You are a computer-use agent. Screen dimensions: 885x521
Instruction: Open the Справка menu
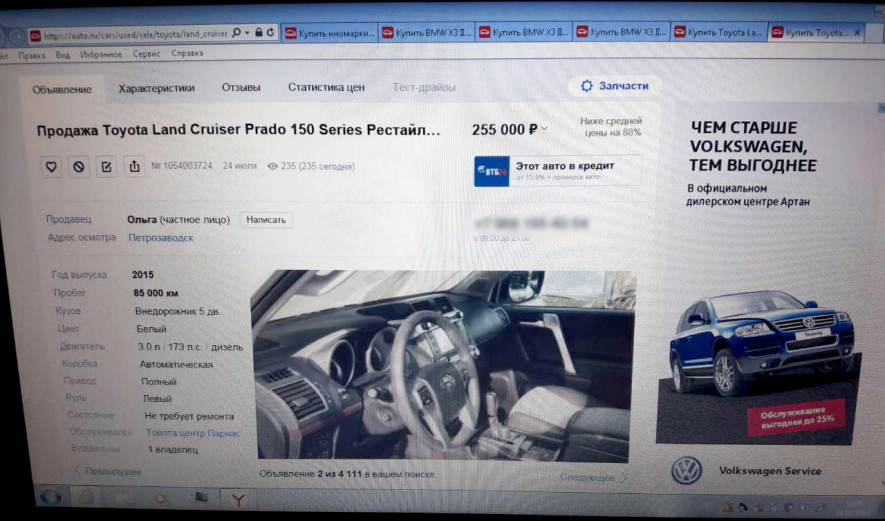pos(187,53)
